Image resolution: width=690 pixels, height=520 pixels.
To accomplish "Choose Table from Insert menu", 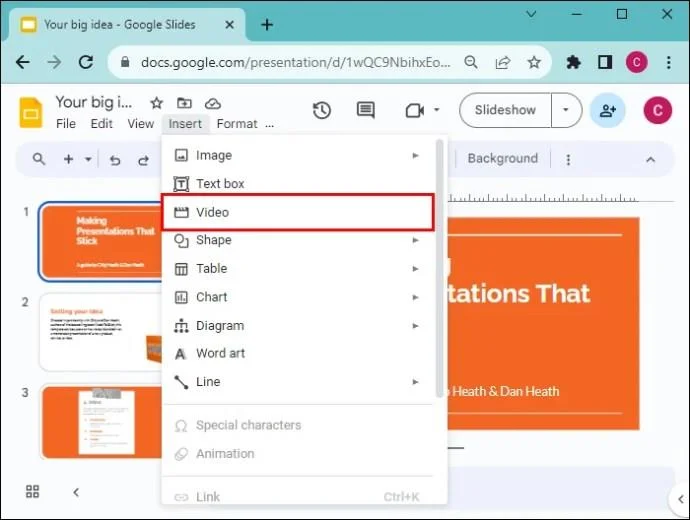I will (x=297, y=268).
